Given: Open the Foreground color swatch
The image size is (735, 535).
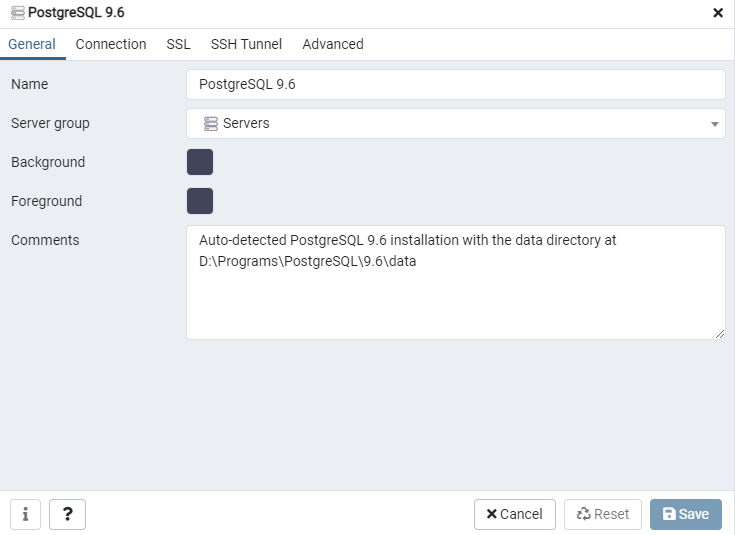Looking at the screenshot, I should [200, 201].
